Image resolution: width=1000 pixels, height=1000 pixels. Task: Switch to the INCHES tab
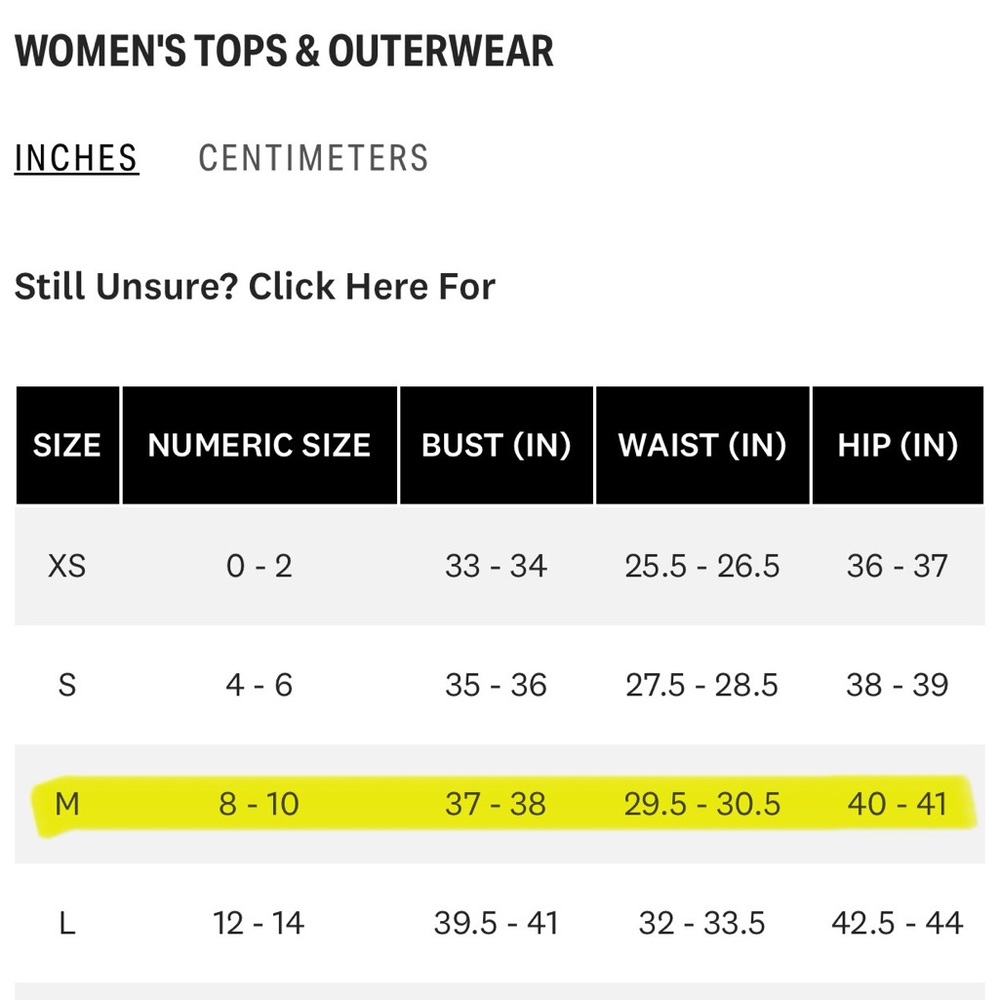(x=77, y=158)
